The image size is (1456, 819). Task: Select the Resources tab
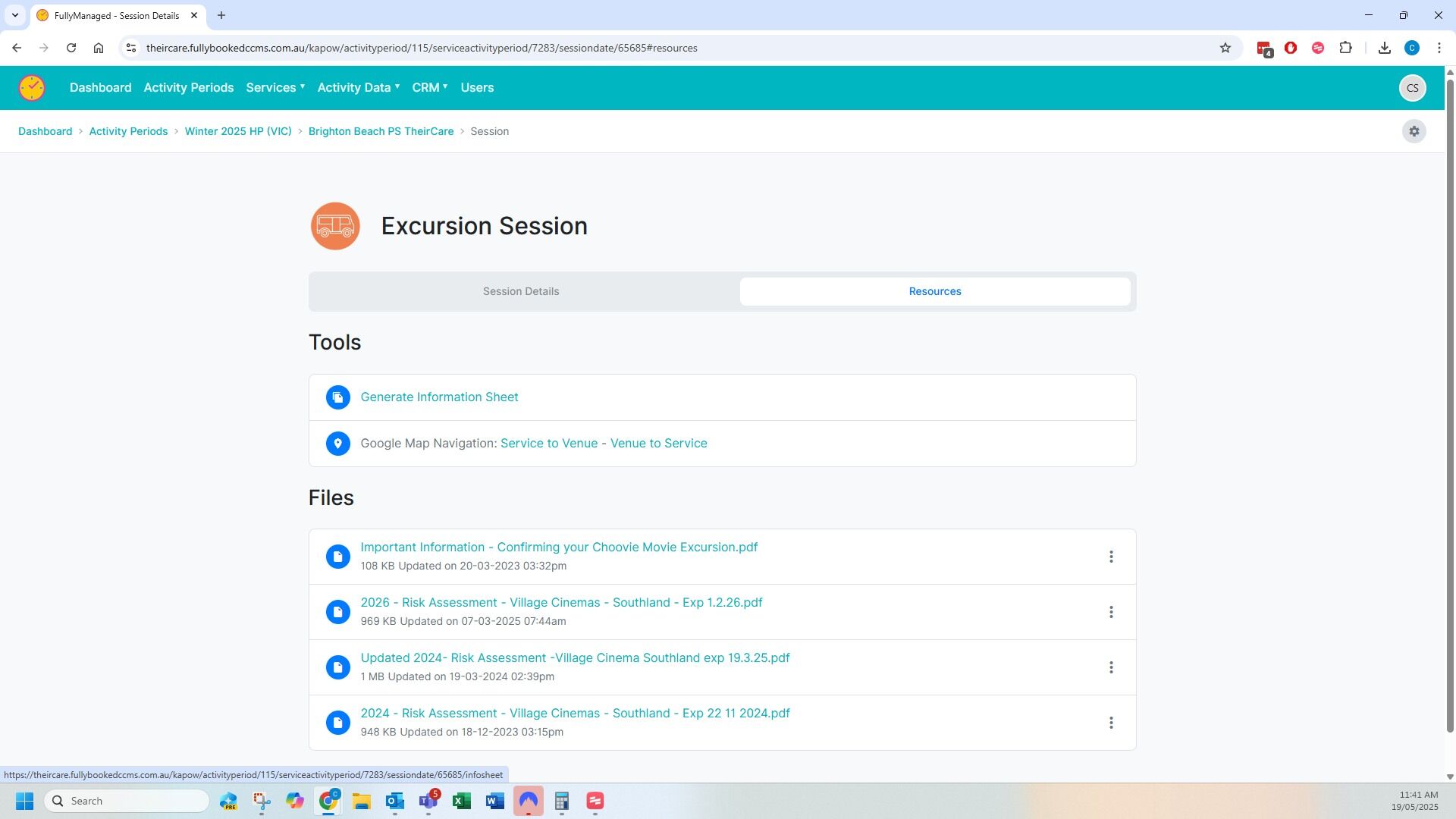click(x=934, y=291)
